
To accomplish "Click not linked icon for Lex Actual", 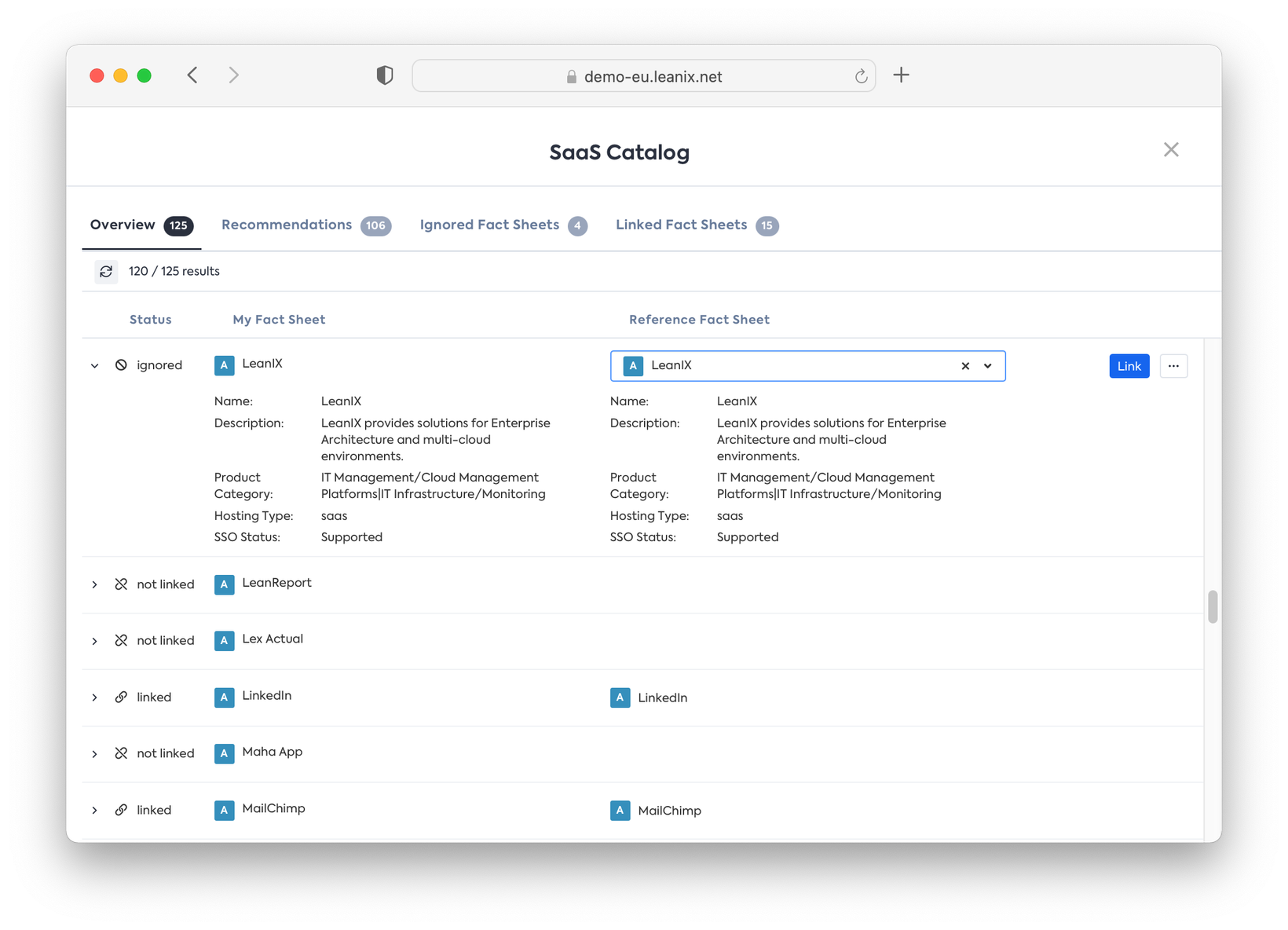I will click(x=121, y=641).
